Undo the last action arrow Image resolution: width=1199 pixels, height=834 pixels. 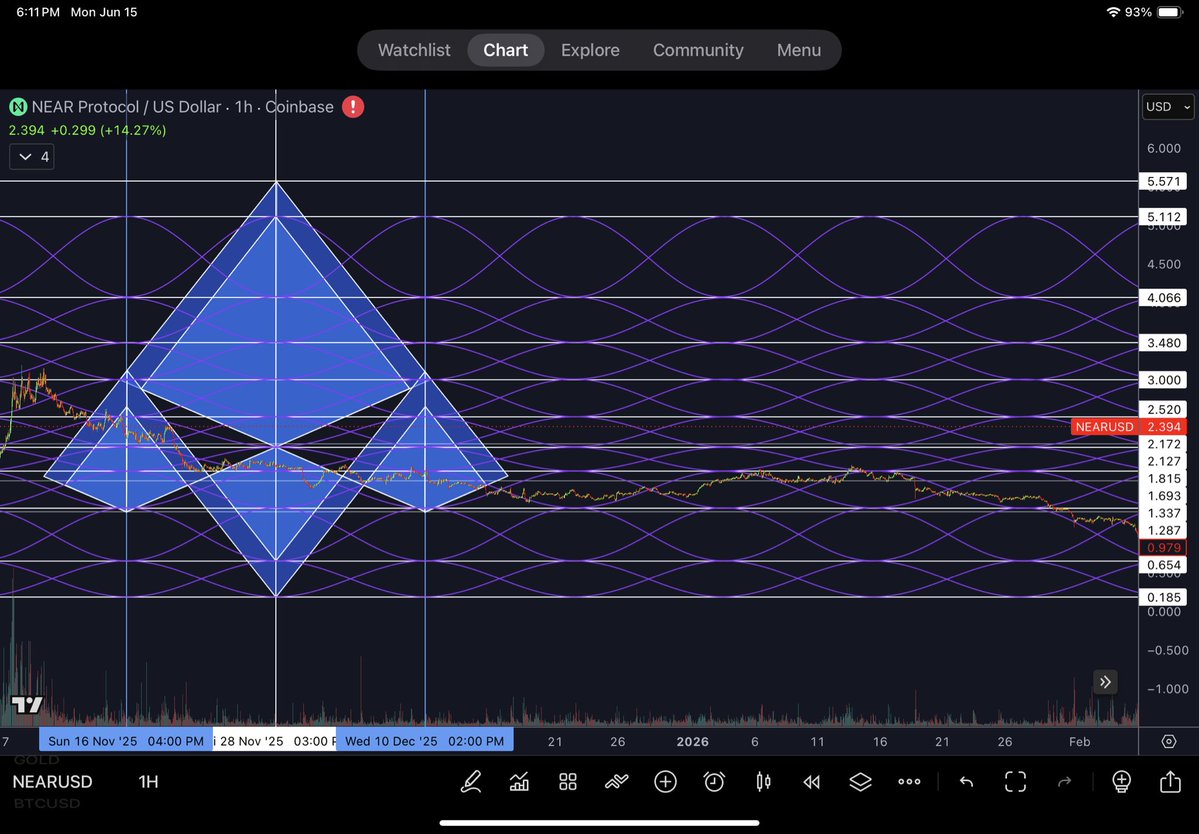tap(967, 781)
